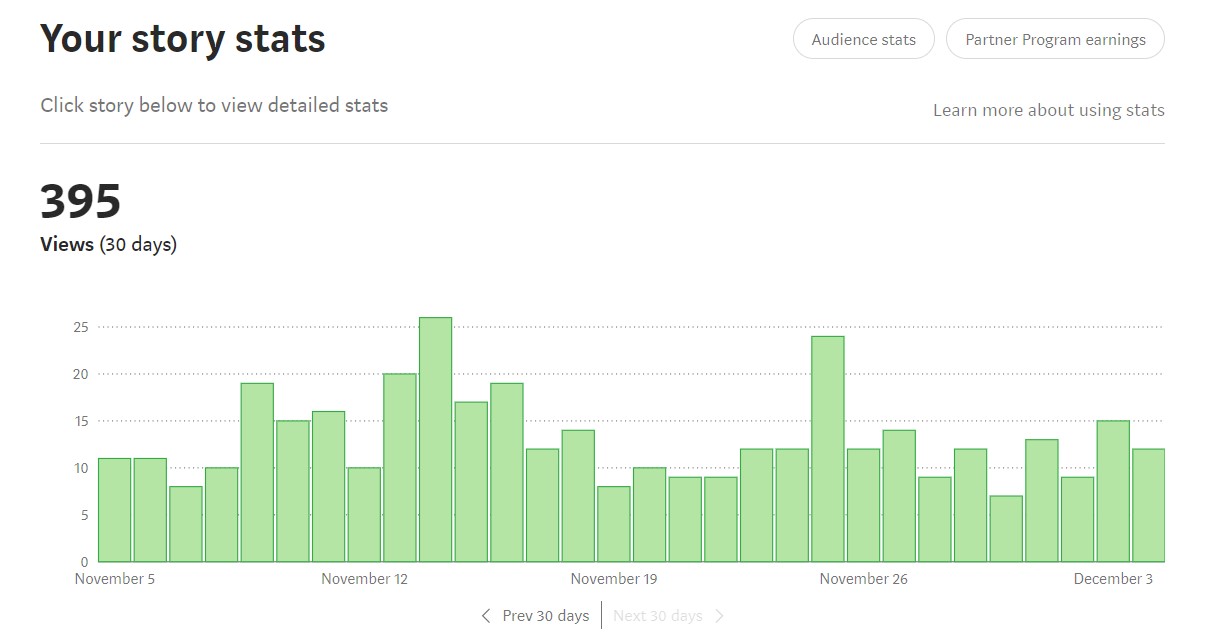
Task: Click the 395 views total number
Action: pyautogui.click(x=80, y=201)
